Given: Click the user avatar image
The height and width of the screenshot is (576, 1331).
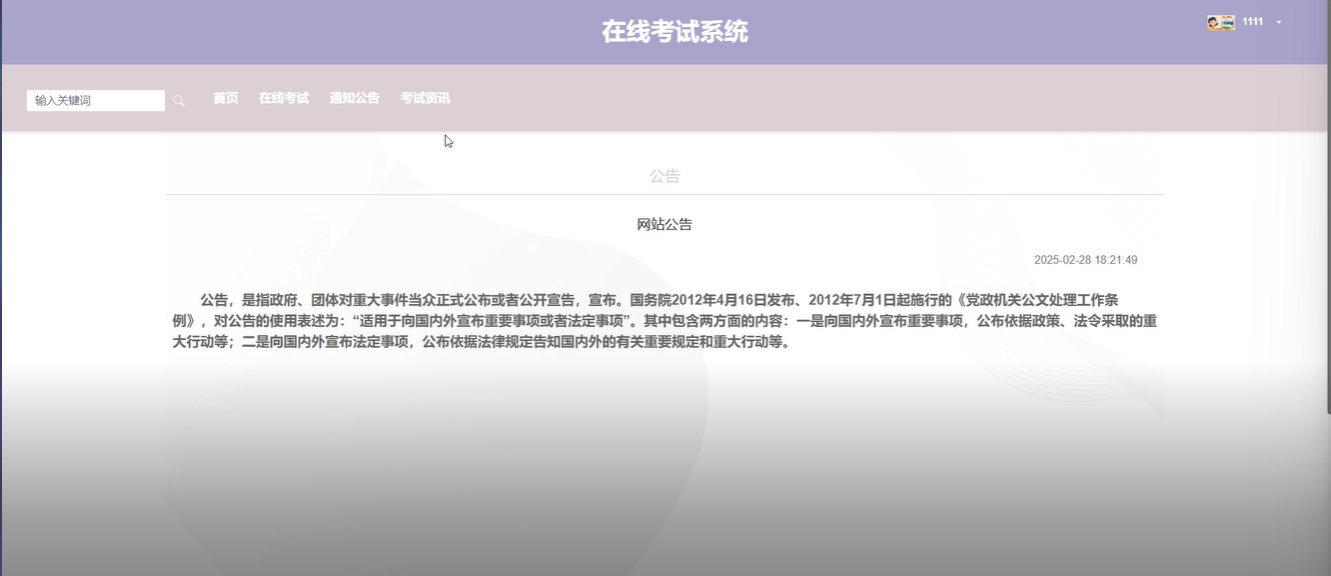Looking at the screenshot, I should pos(1221,22).
